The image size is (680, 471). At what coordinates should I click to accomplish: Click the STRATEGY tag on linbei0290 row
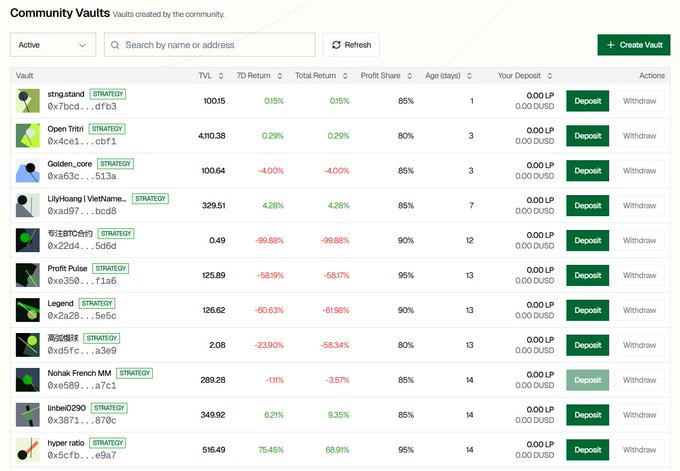pyautogui.click(x=109, y=408)
